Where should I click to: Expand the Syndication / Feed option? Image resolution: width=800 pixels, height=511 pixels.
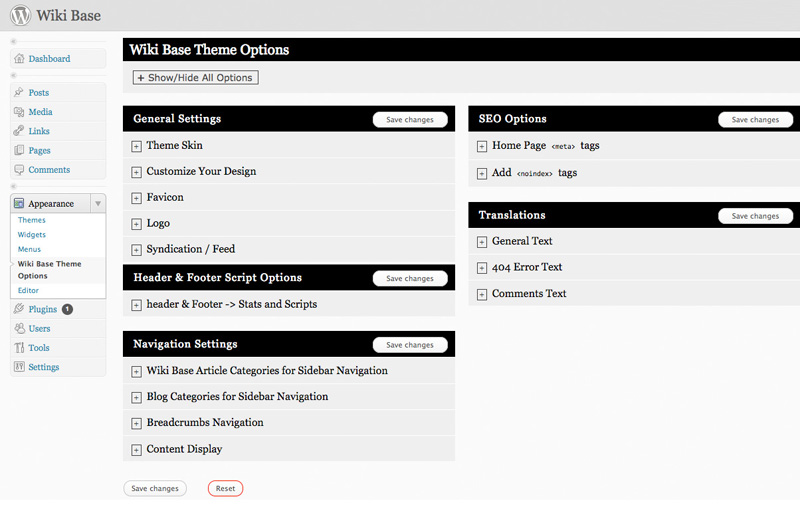click(x=136, y=250)
